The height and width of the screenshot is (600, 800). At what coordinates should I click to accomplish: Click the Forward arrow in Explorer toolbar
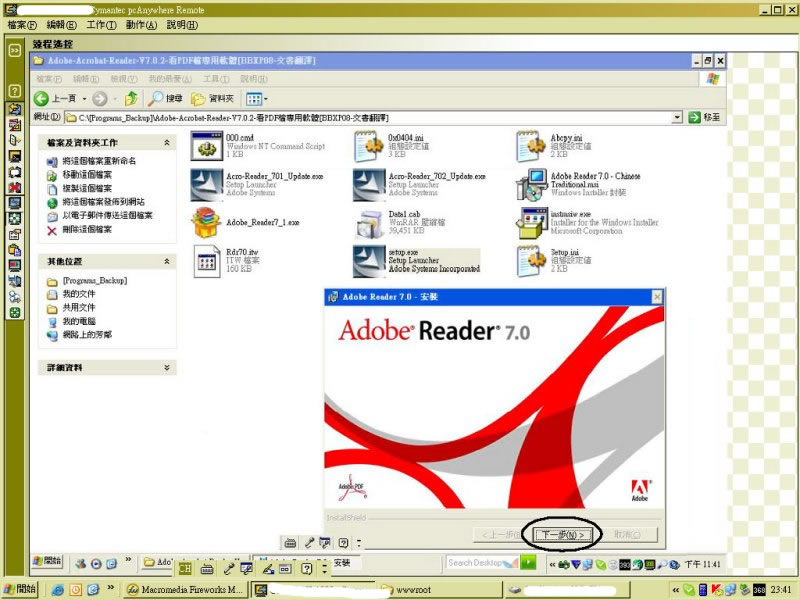(100, 98)
